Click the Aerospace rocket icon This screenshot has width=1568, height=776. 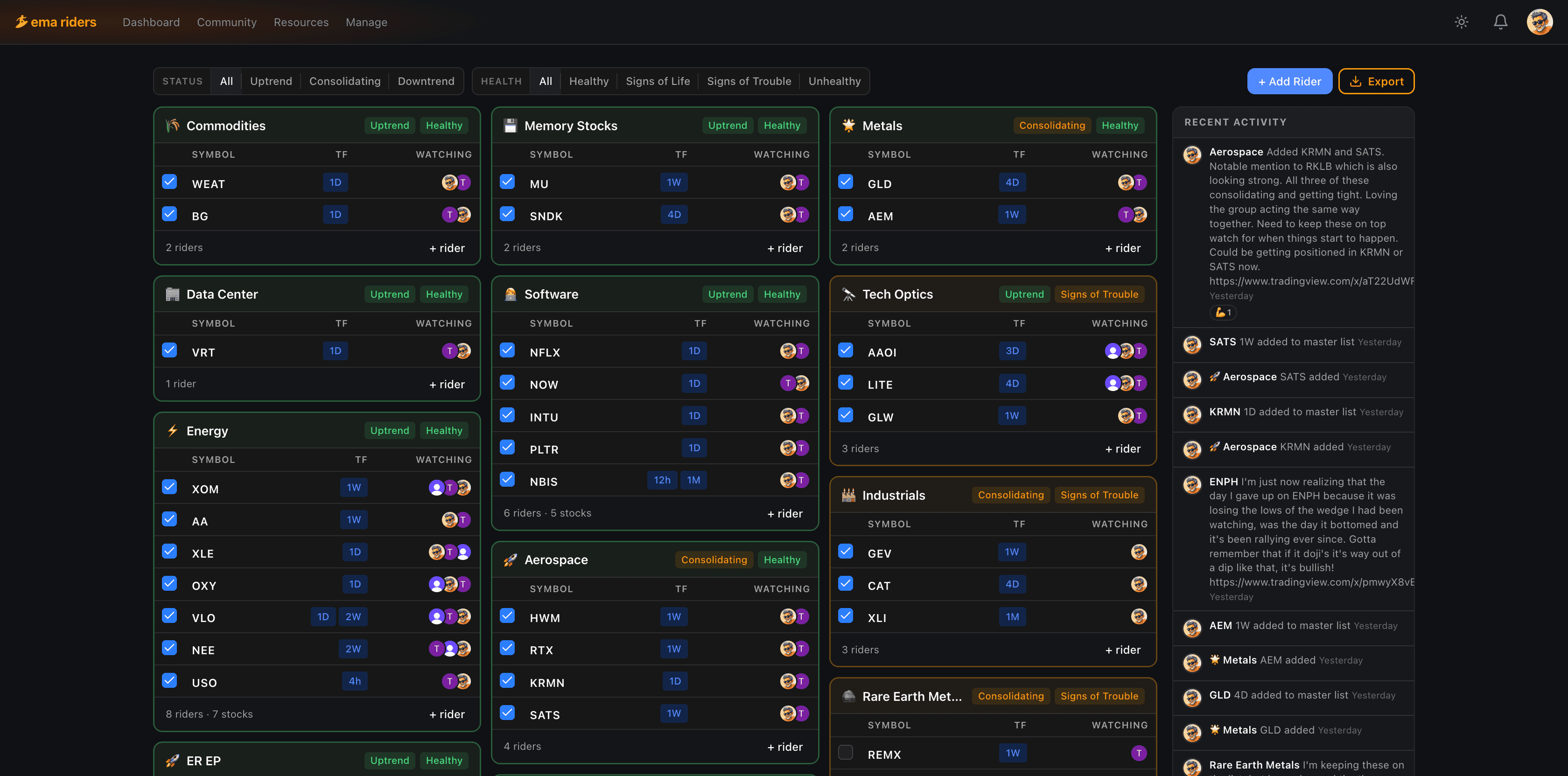(x=510, y=559)
